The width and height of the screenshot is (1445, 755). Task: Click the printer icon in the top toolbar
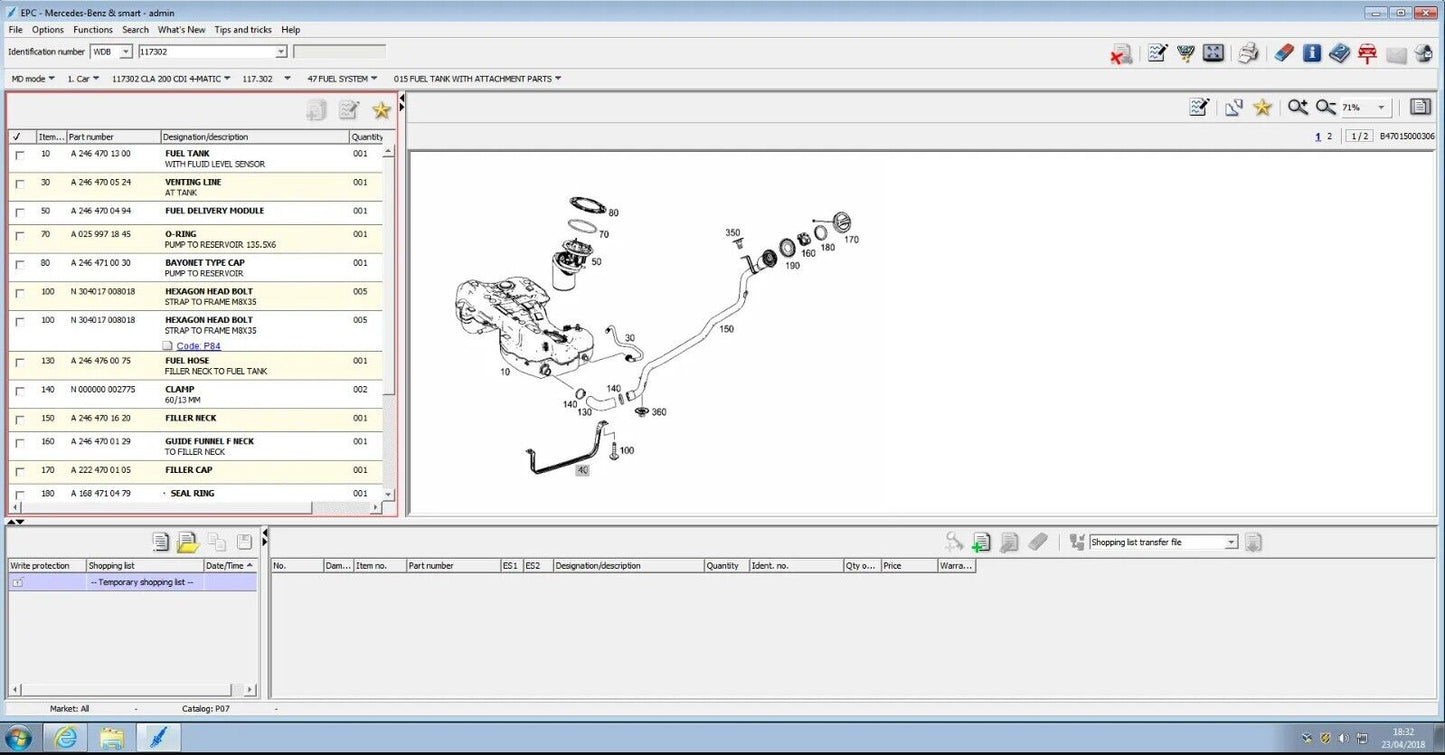[1247, 53]
